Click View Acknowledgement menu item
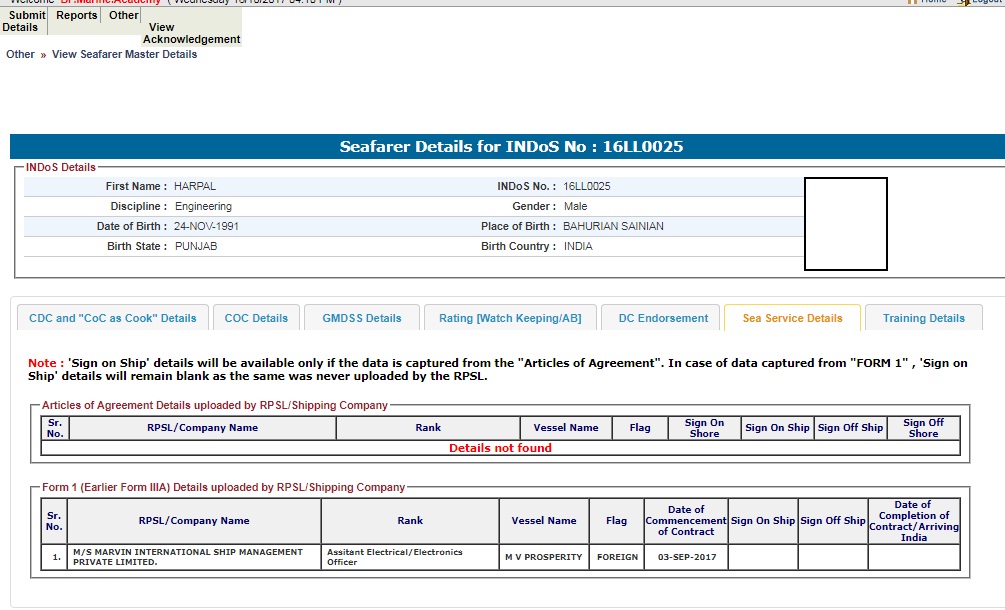 191,34
